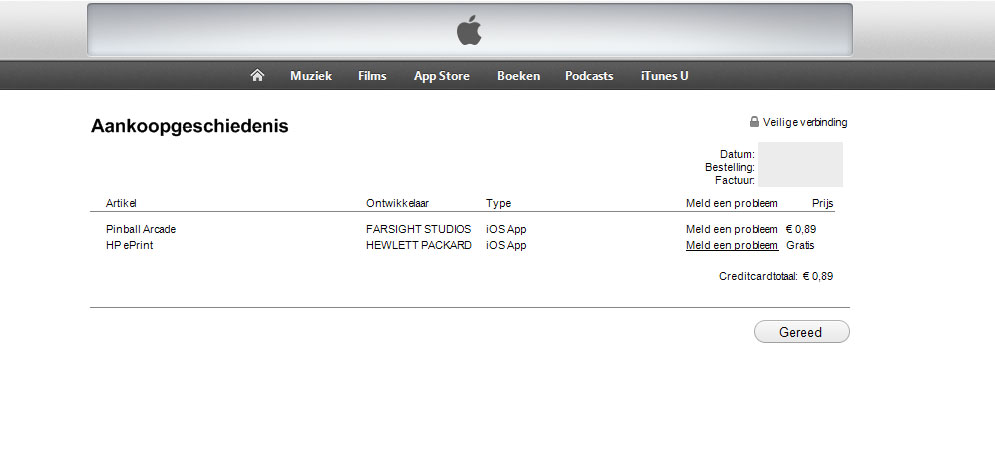Click the Apple logo in the header
Image resolution: width=995 pixels, height=470 pixels.
[470, 30]
